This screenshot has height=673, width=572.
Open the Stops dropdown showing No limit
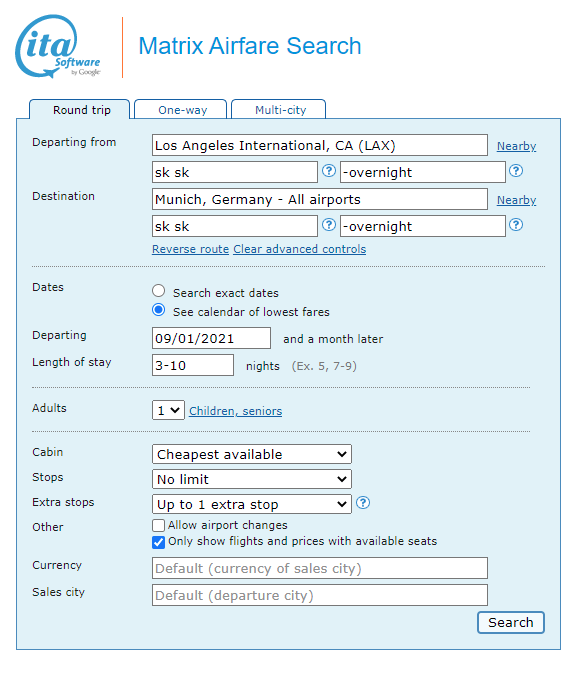click(252, 479)
